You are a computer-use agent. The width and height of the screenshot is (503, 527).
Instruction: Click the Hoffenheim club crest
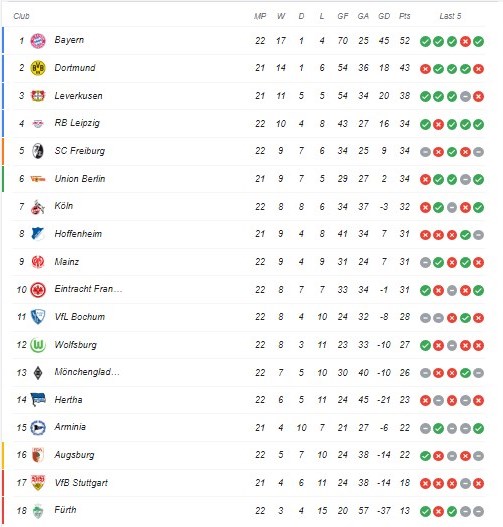tap(38, 234)
